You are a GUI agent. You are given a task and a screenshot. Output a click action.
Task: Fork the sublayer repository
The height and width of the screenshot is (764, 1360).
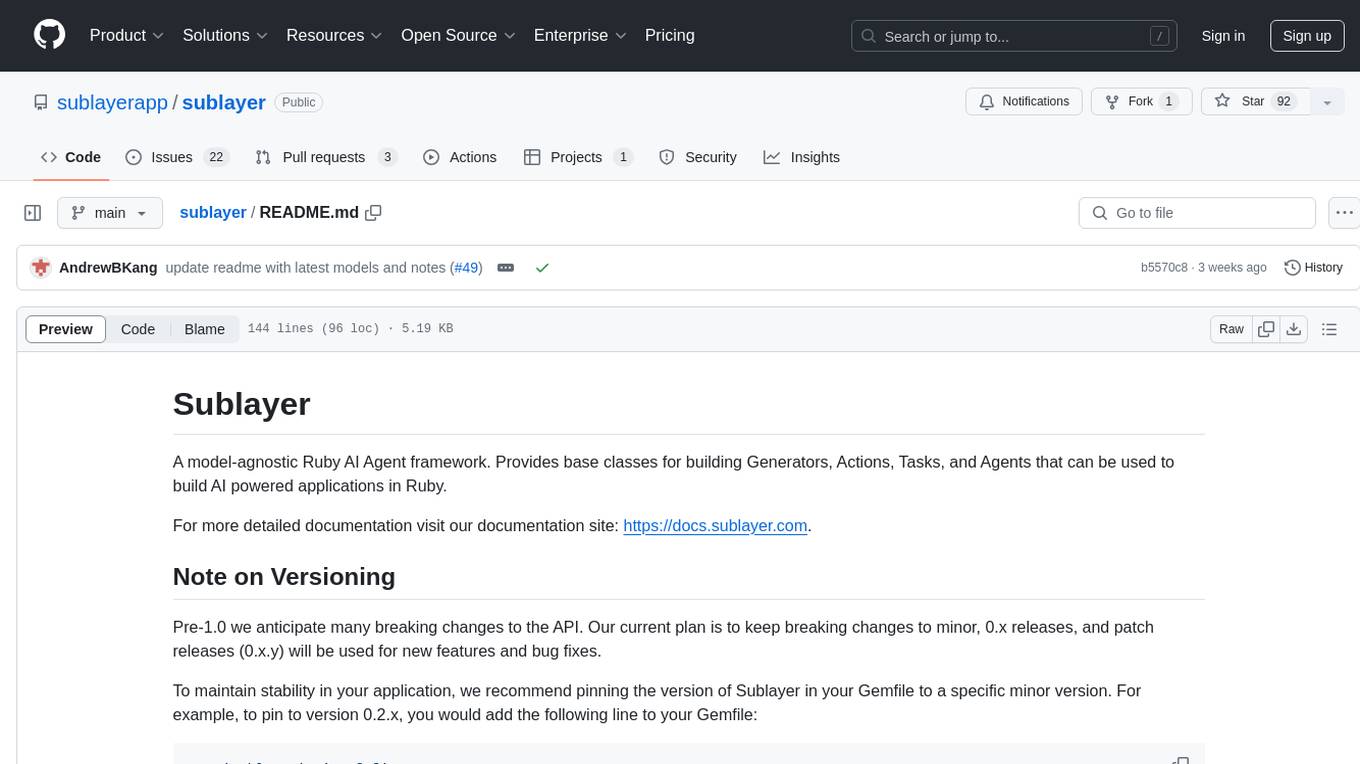(1139, 102)
